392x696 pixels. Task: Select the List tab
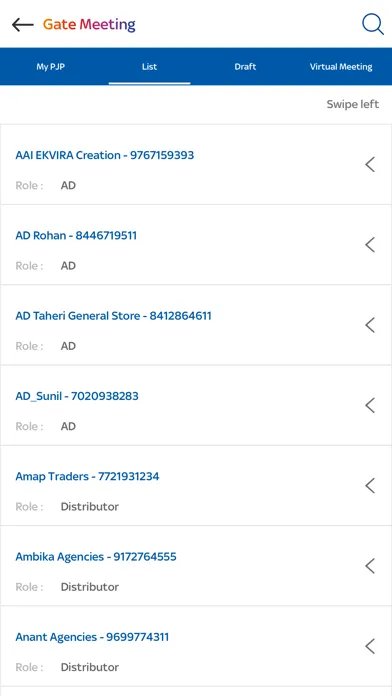(x=150, y=67)
